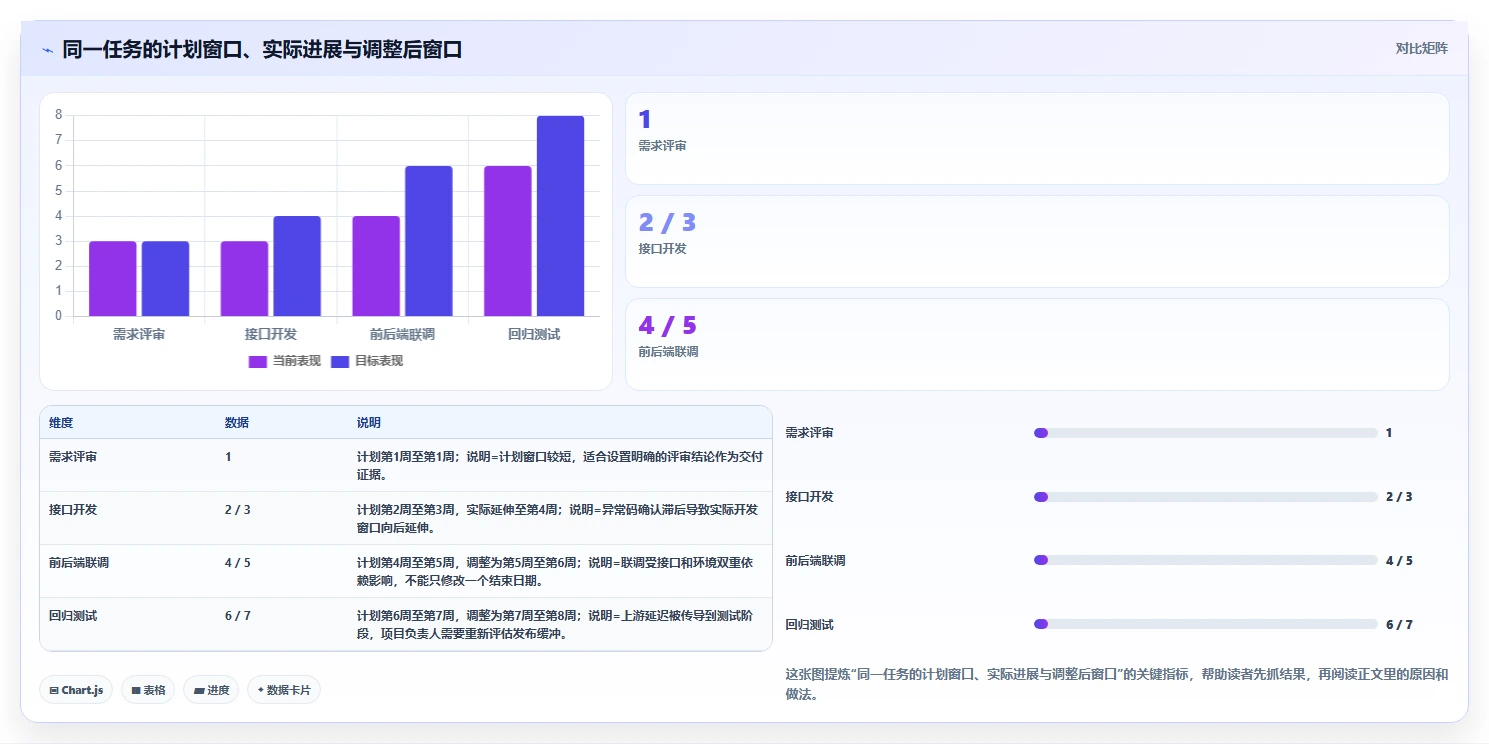
Task: Click the summary paragraph starting 这张图提炼
Action: point(1117,684)
